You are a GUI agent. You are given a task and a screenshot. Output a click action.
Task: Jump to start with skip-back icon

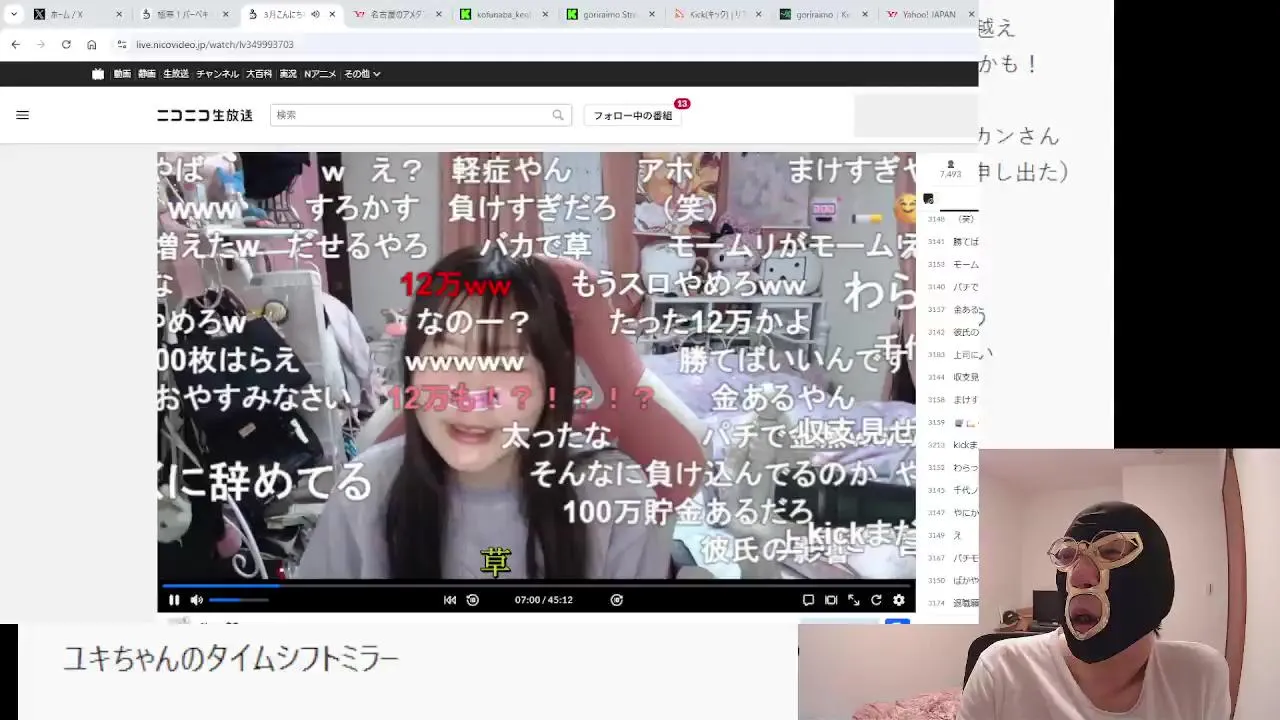(450, 600)
